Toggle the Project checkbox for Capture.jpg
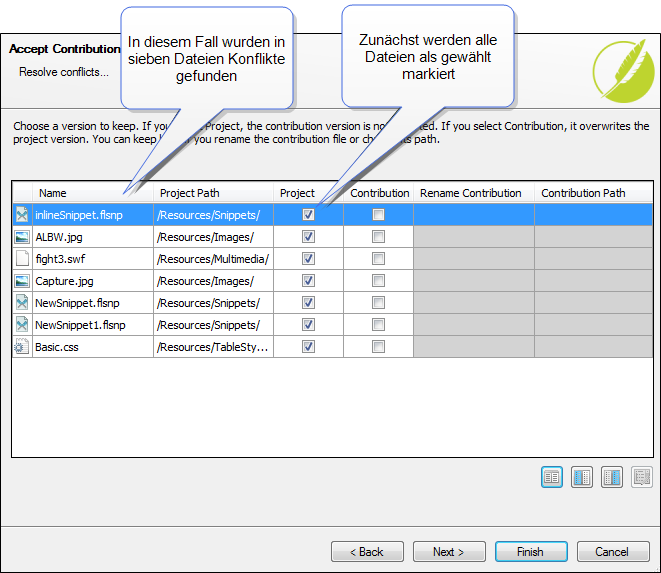Screen dimensions: 661x573 (x=308, y=281)
